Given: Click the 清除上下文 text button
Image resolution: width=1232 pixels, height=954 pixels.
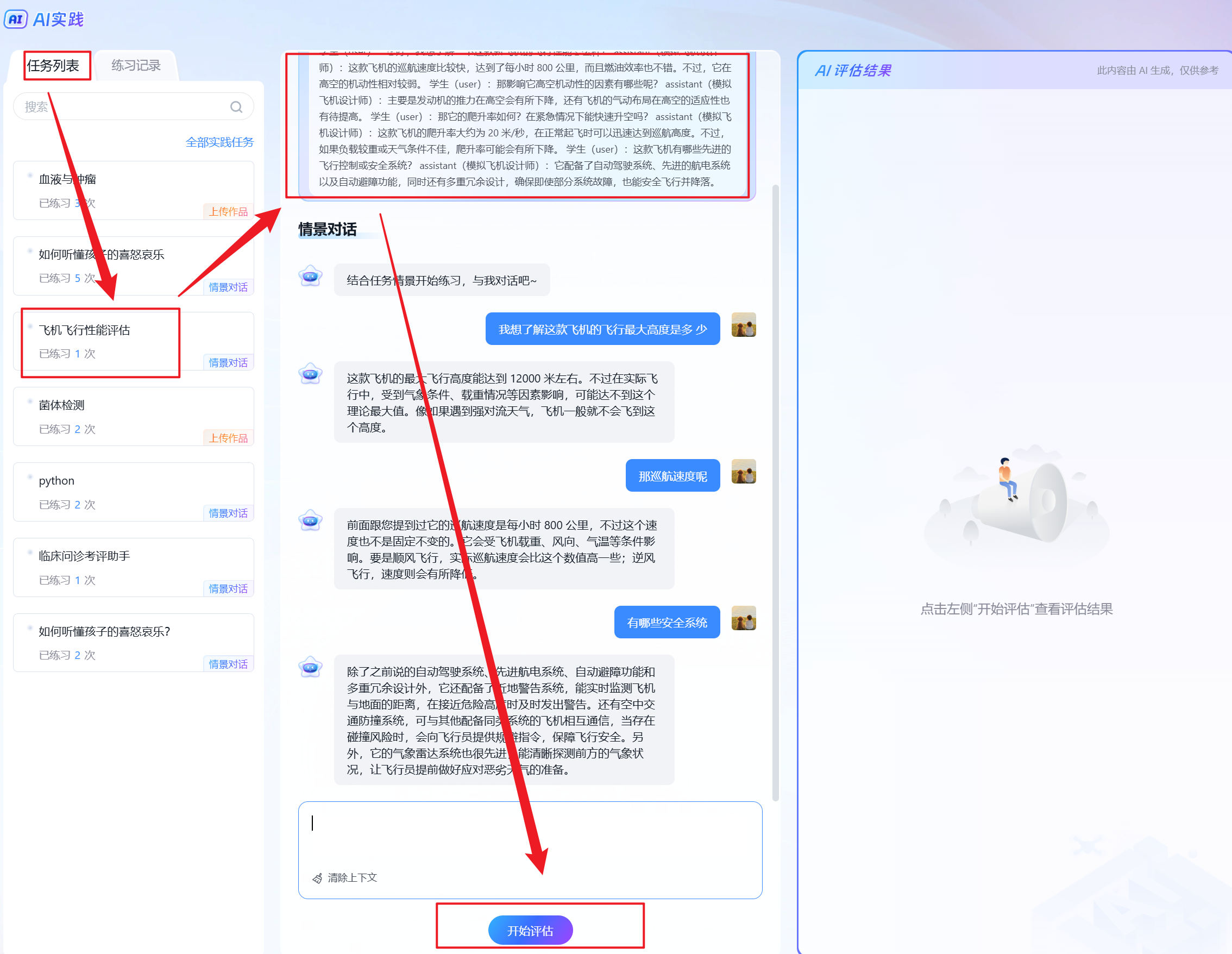Looking at the screenshot, I should pos(352,878).
